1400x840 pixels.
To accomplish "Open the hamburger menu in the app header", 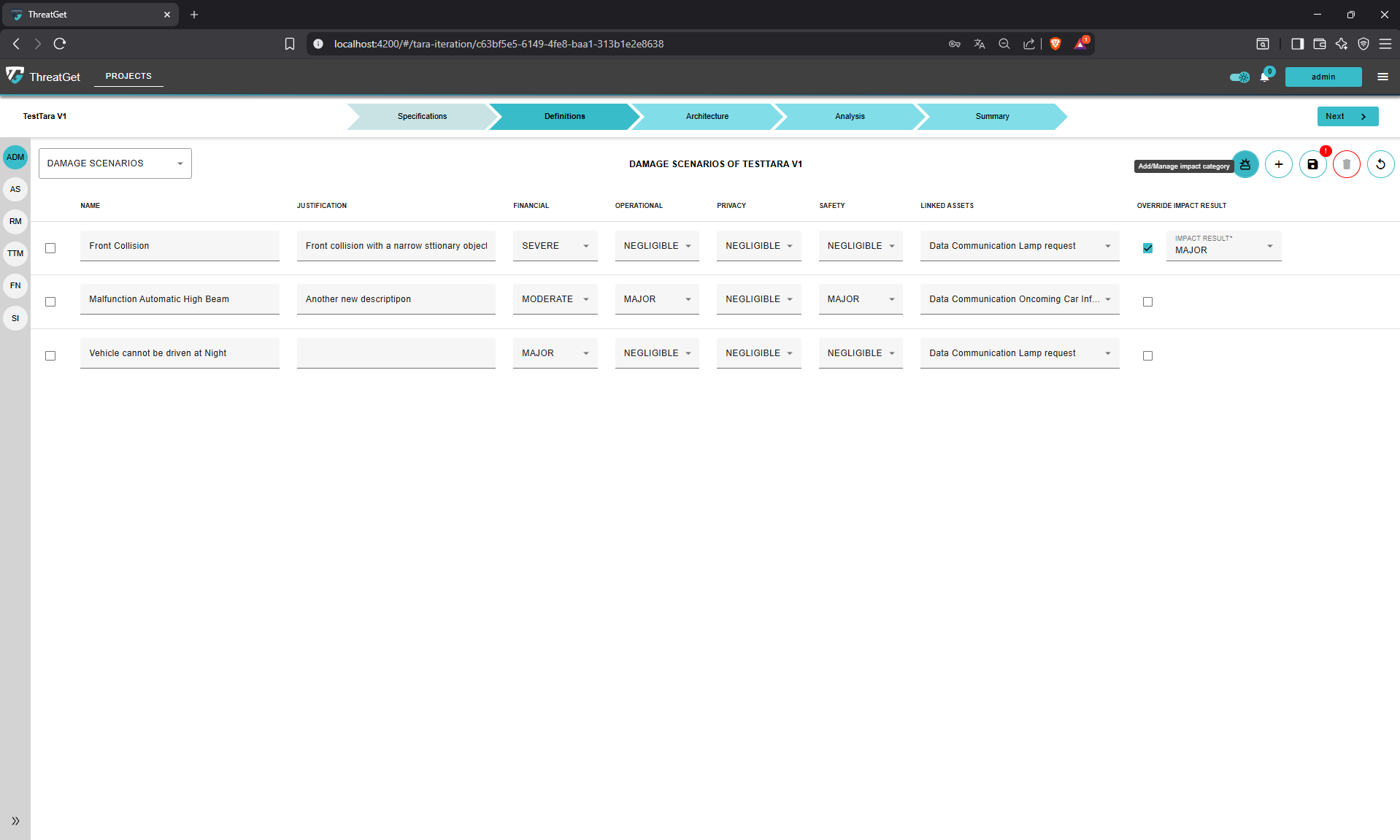I will tap(1382, 77).
